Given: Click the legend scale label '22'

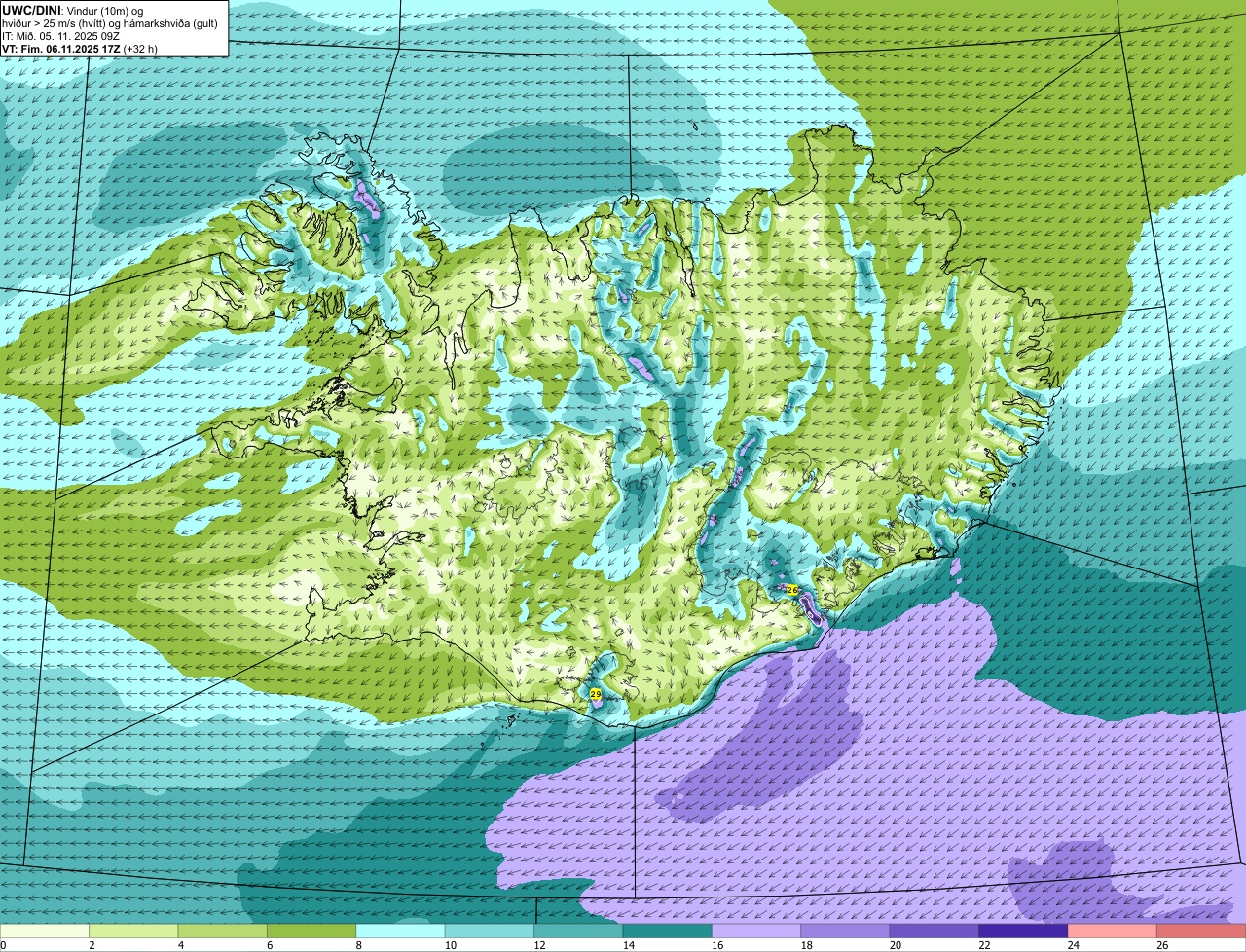Looking at the screenshot, I should [x=984, y=945].
